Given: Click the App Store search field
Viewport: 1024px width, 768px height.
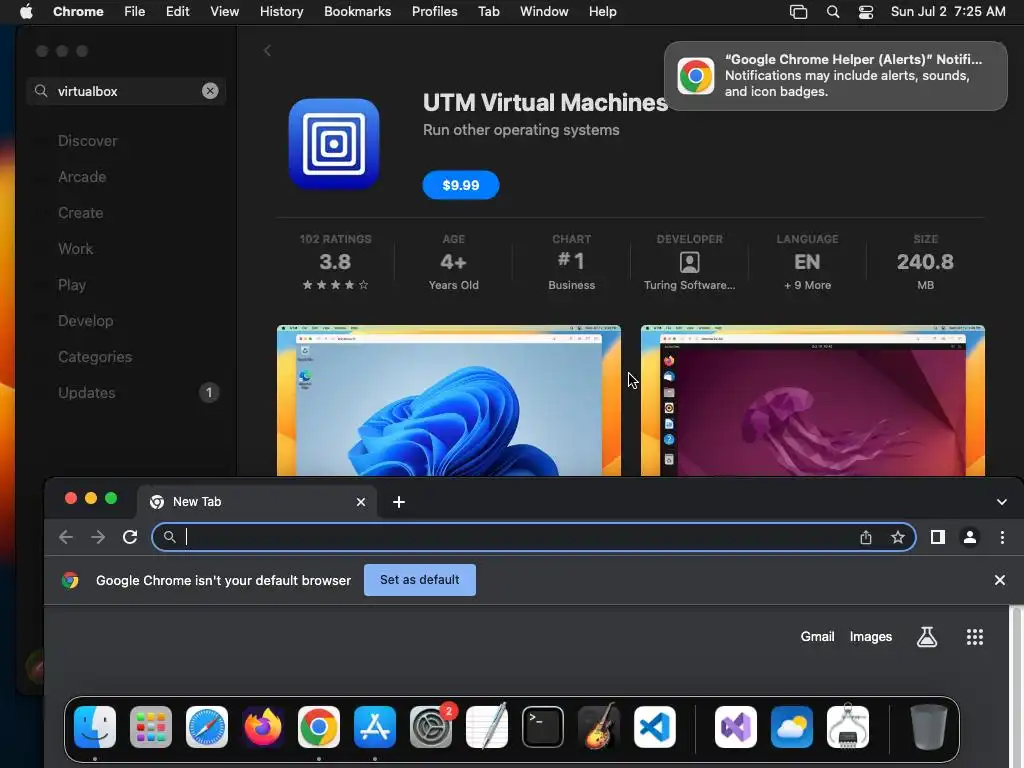Looking at the screenshot, I should click(126, 91).
